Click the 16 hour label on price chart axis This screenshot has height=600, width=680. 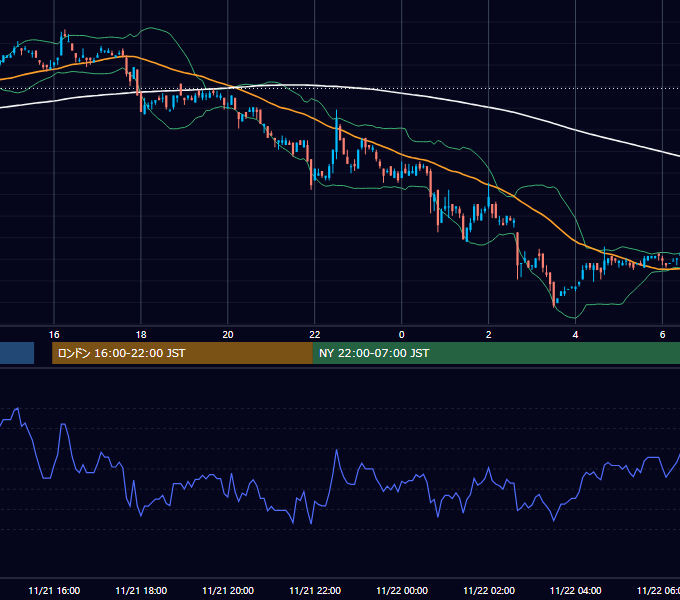(x=54, y=334)
